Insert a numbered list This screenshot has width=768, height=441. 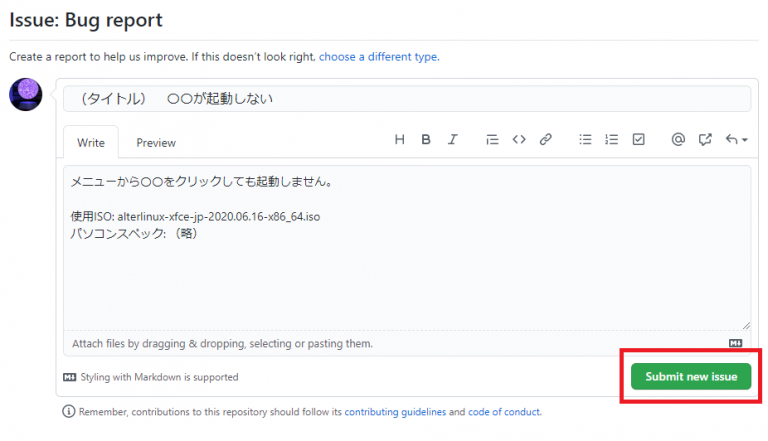612,140
